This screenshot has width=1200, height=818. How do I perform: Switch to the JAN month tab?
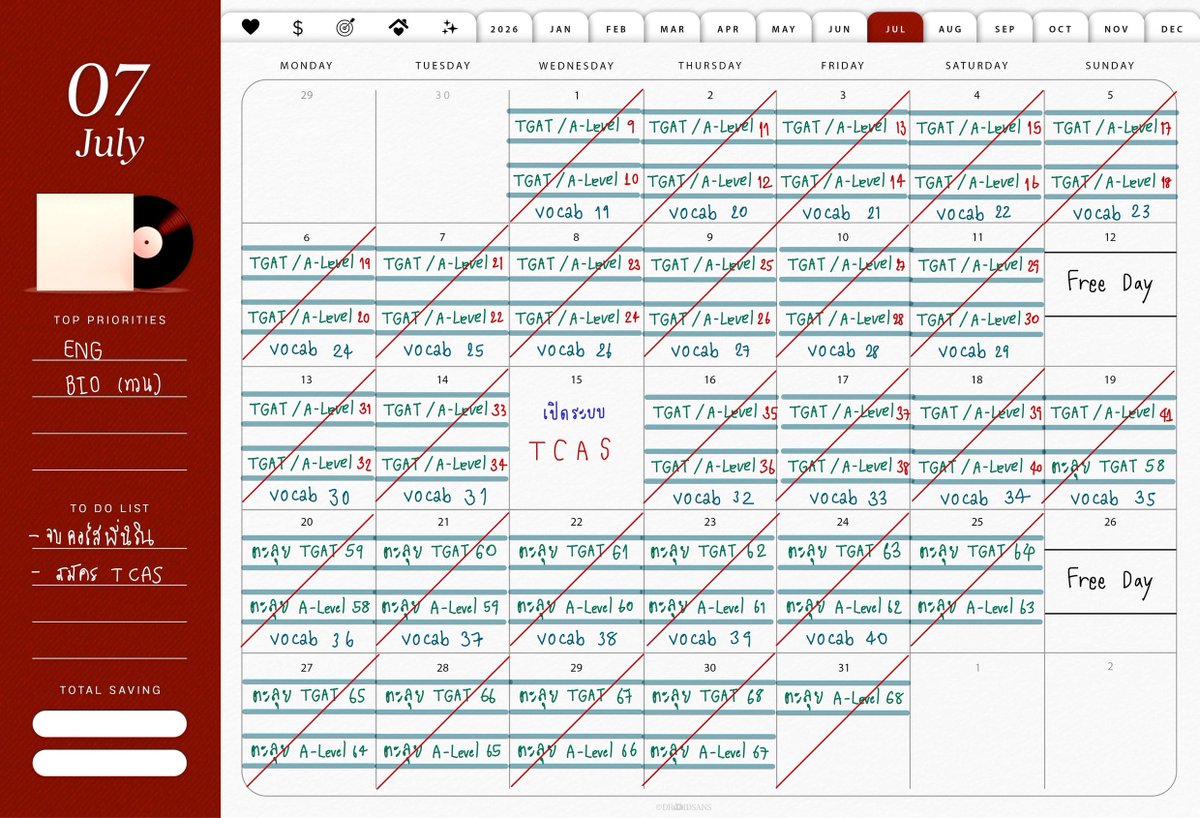pyautogui.click(x=561, y=29)
